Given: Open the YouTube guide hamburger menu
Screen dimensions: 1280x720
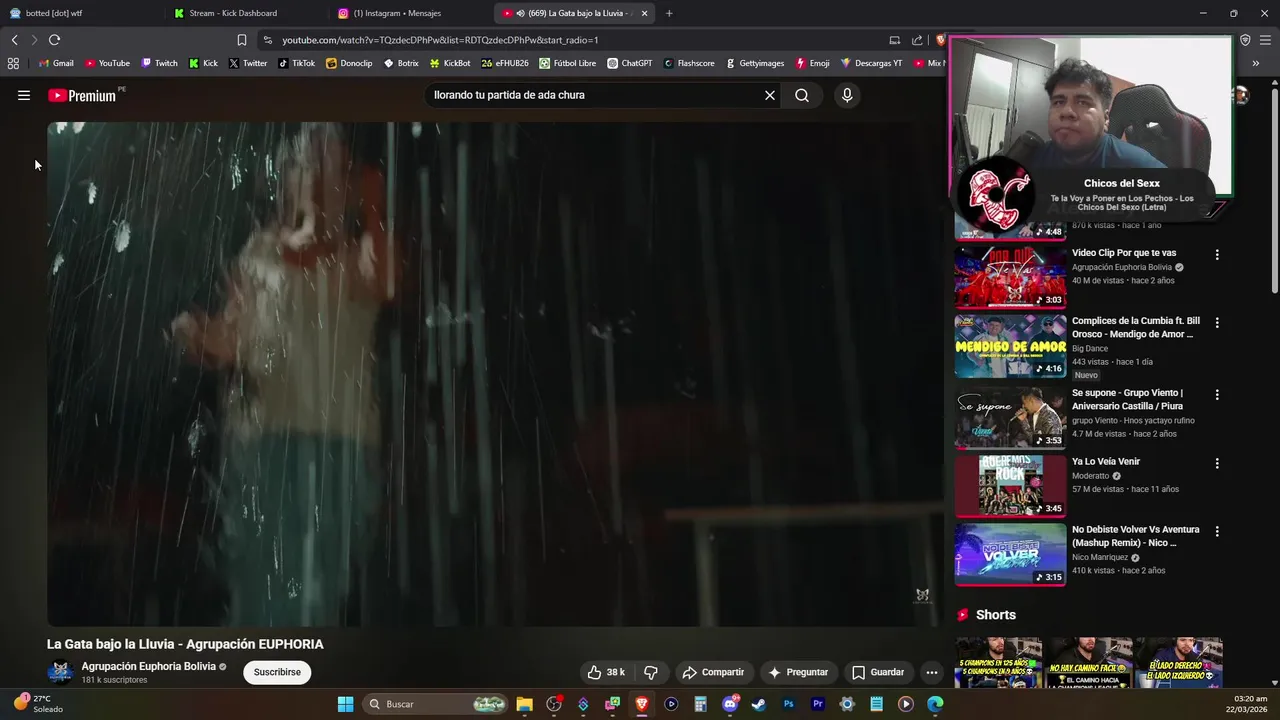Looking at the screenshot, I should (x=24, y=95).
